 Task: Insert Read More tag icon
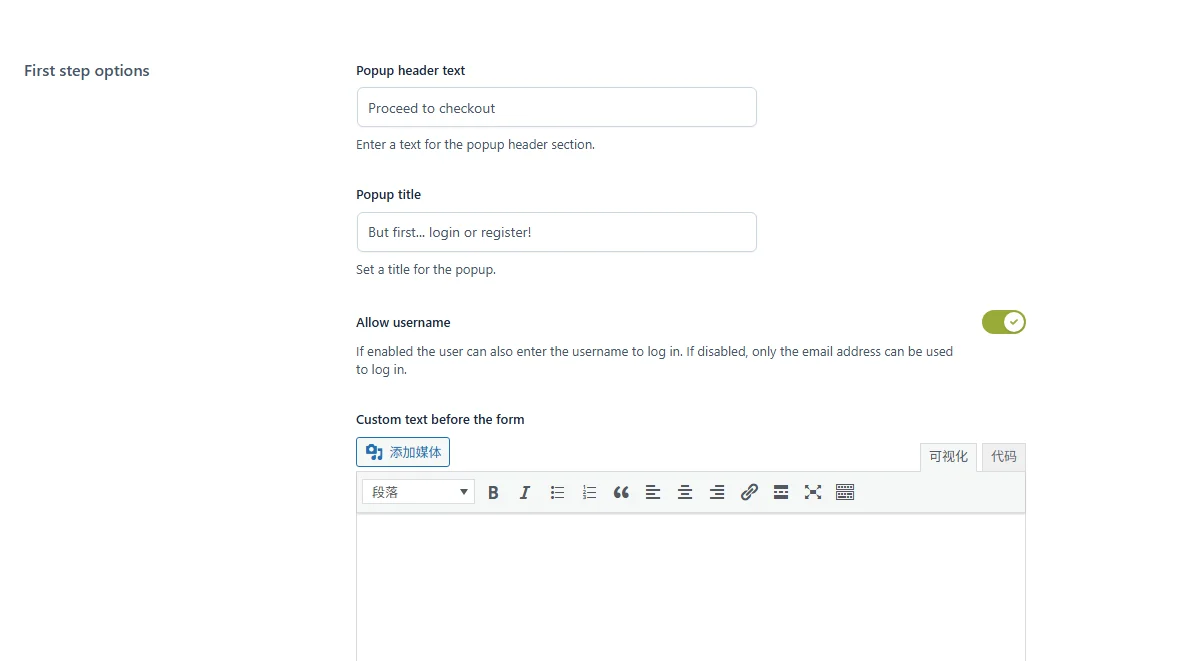781,492
